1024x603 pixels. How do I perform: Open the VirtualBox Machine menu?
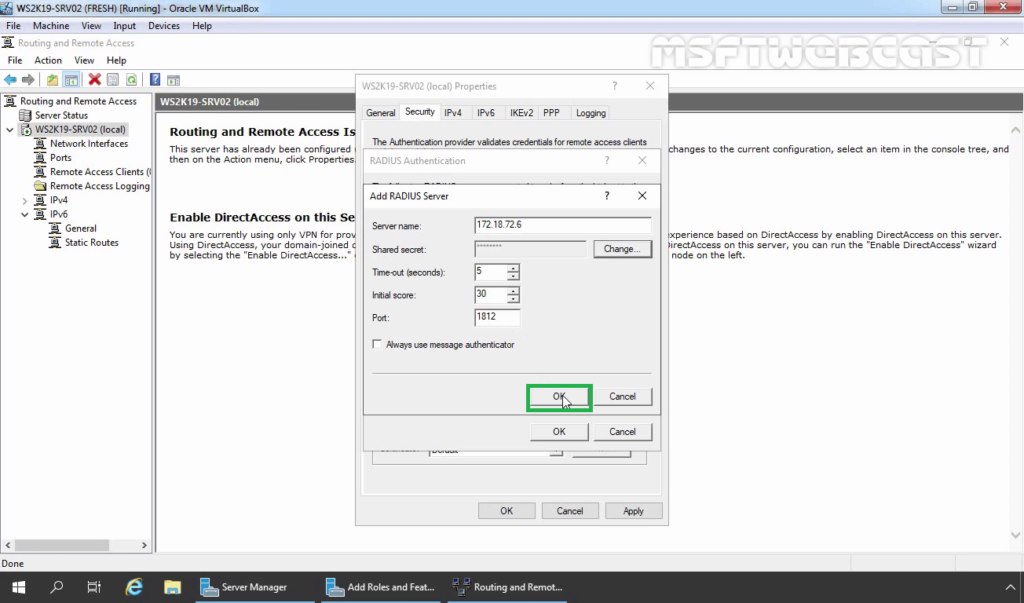point(51,25)
